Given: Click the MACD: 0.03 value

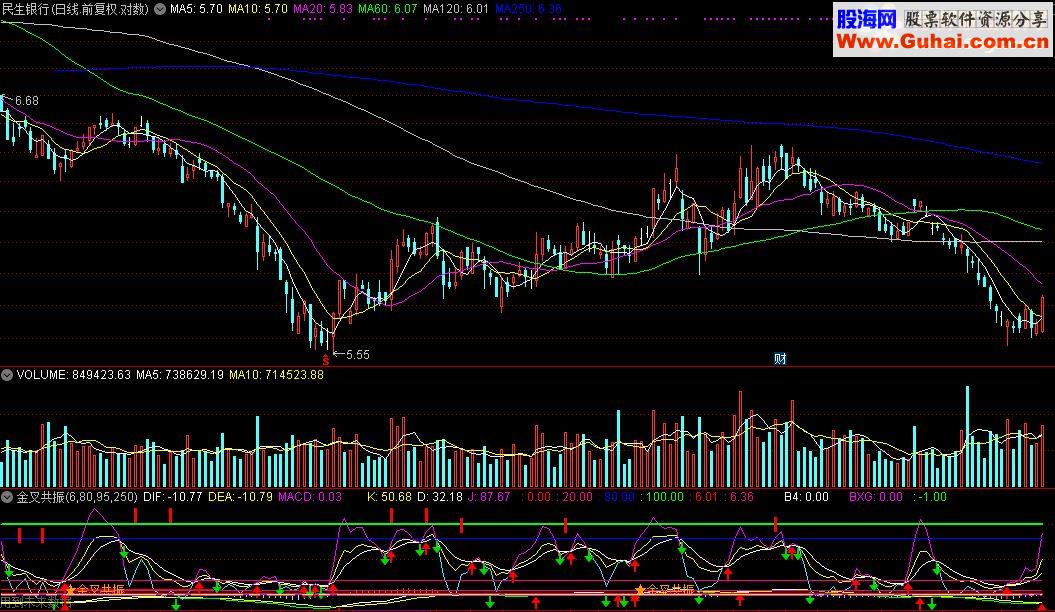Looking at the screenshot, I should click(x=310, y=497).
